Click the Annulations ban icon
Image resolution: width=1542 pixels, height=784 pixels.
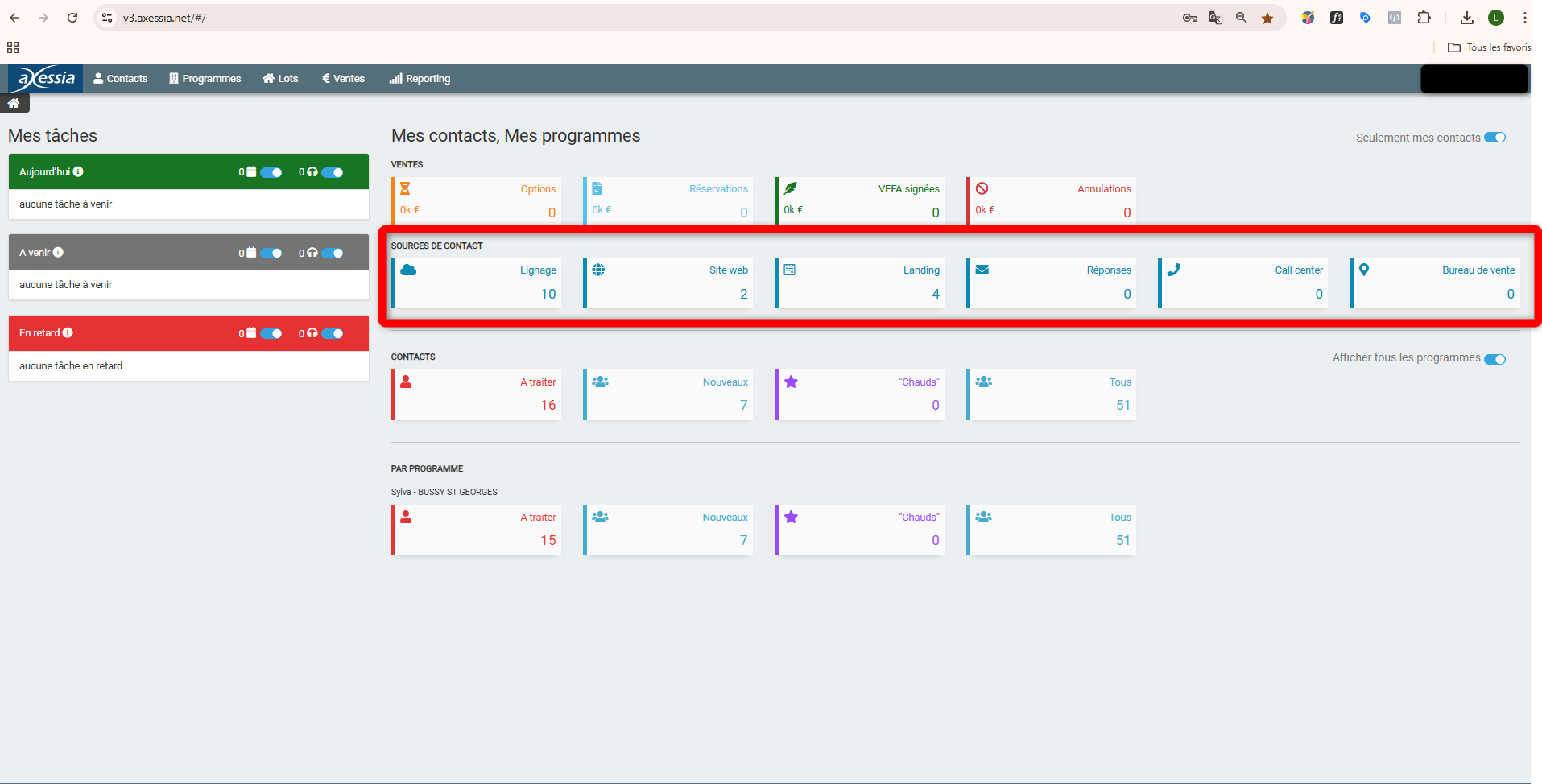[982, 188]
